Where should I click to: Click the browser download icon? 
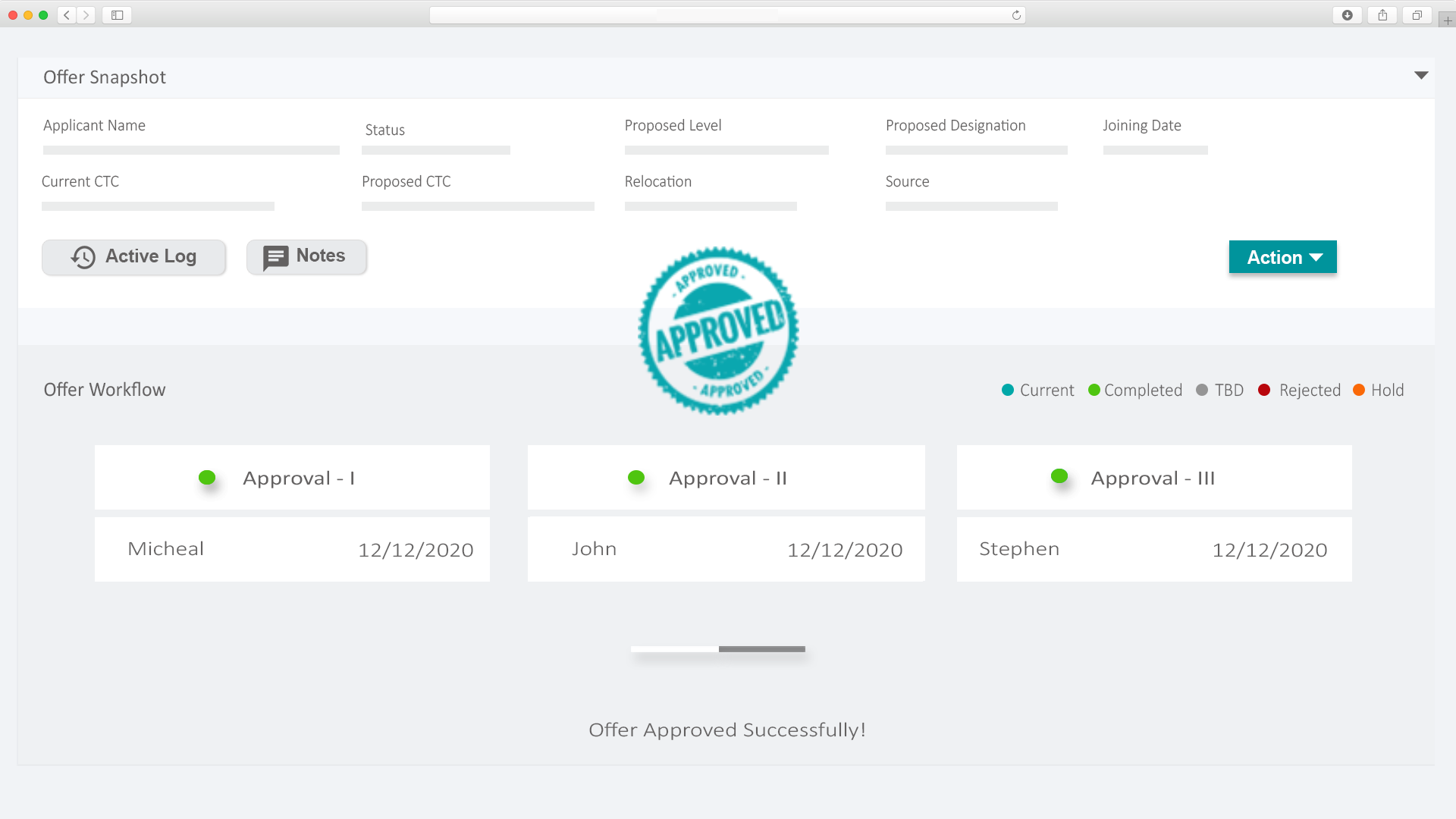coord(1348,15)
